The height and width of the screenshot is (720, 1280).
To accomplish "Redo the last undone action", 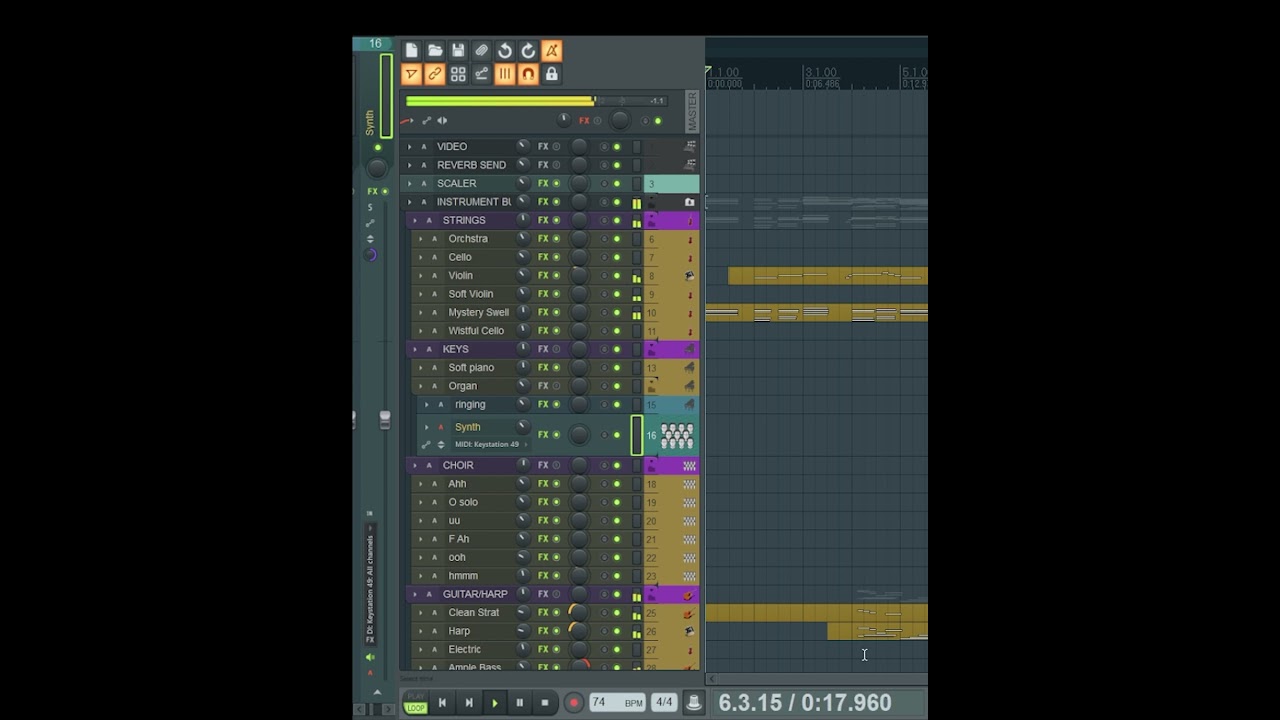I will tap(528, 50).
